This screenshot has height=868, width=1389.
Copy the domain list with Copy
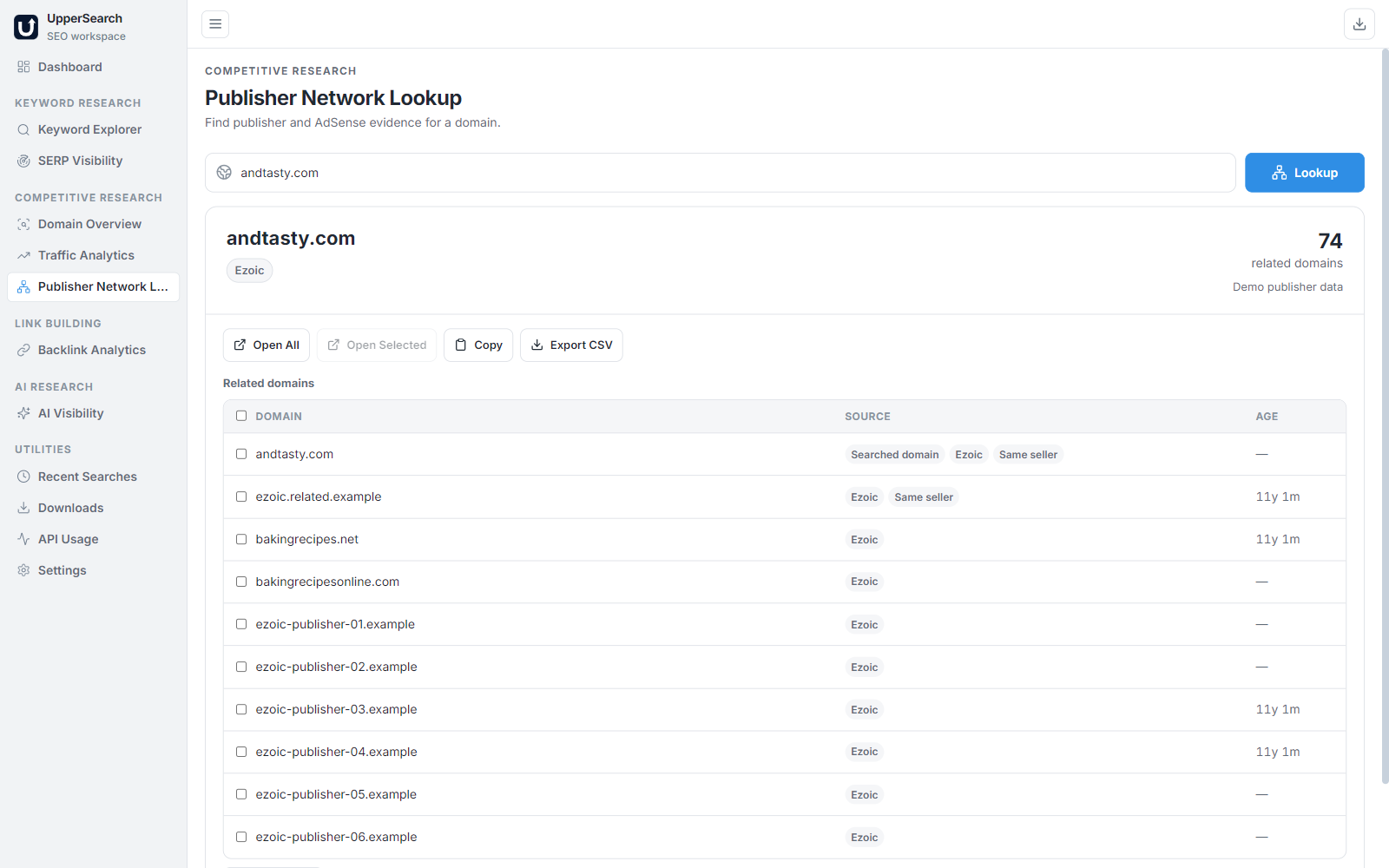tap(478, 345)
